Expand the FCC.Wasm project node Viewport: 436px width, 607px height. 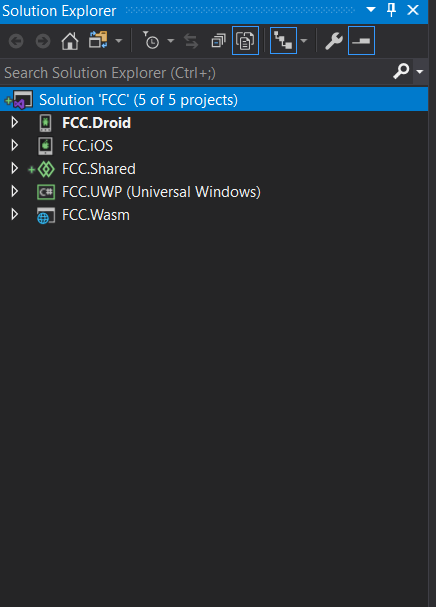(15, 214)
